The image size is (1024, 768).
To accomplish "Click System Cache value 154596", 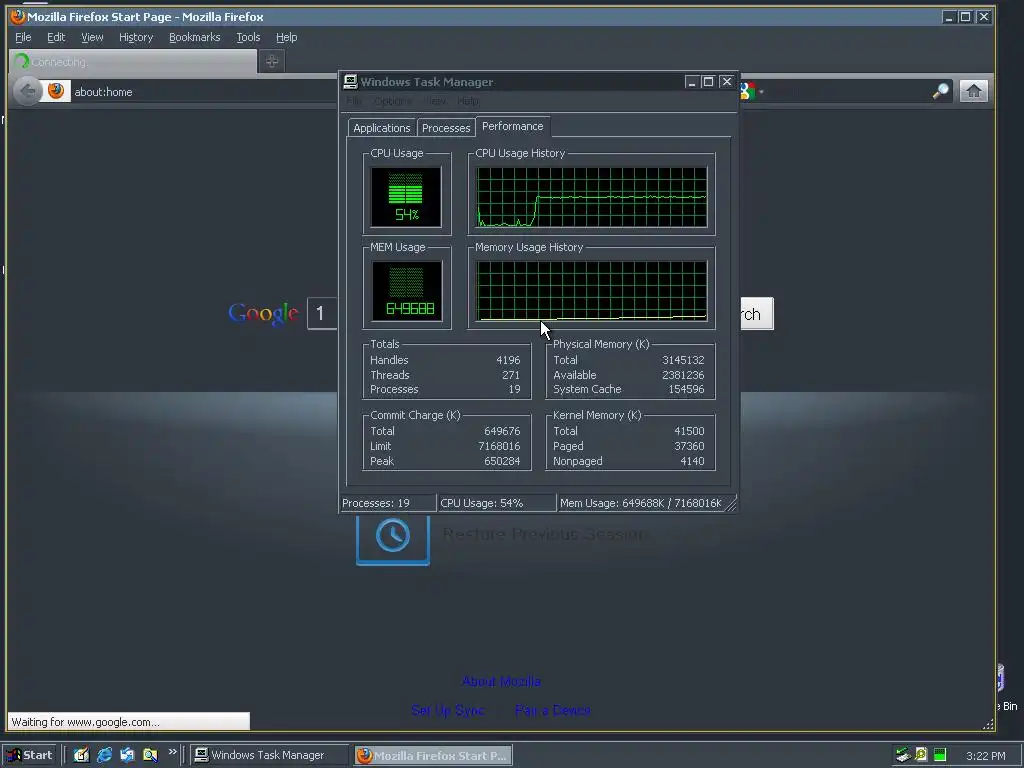I will (686, 389).
